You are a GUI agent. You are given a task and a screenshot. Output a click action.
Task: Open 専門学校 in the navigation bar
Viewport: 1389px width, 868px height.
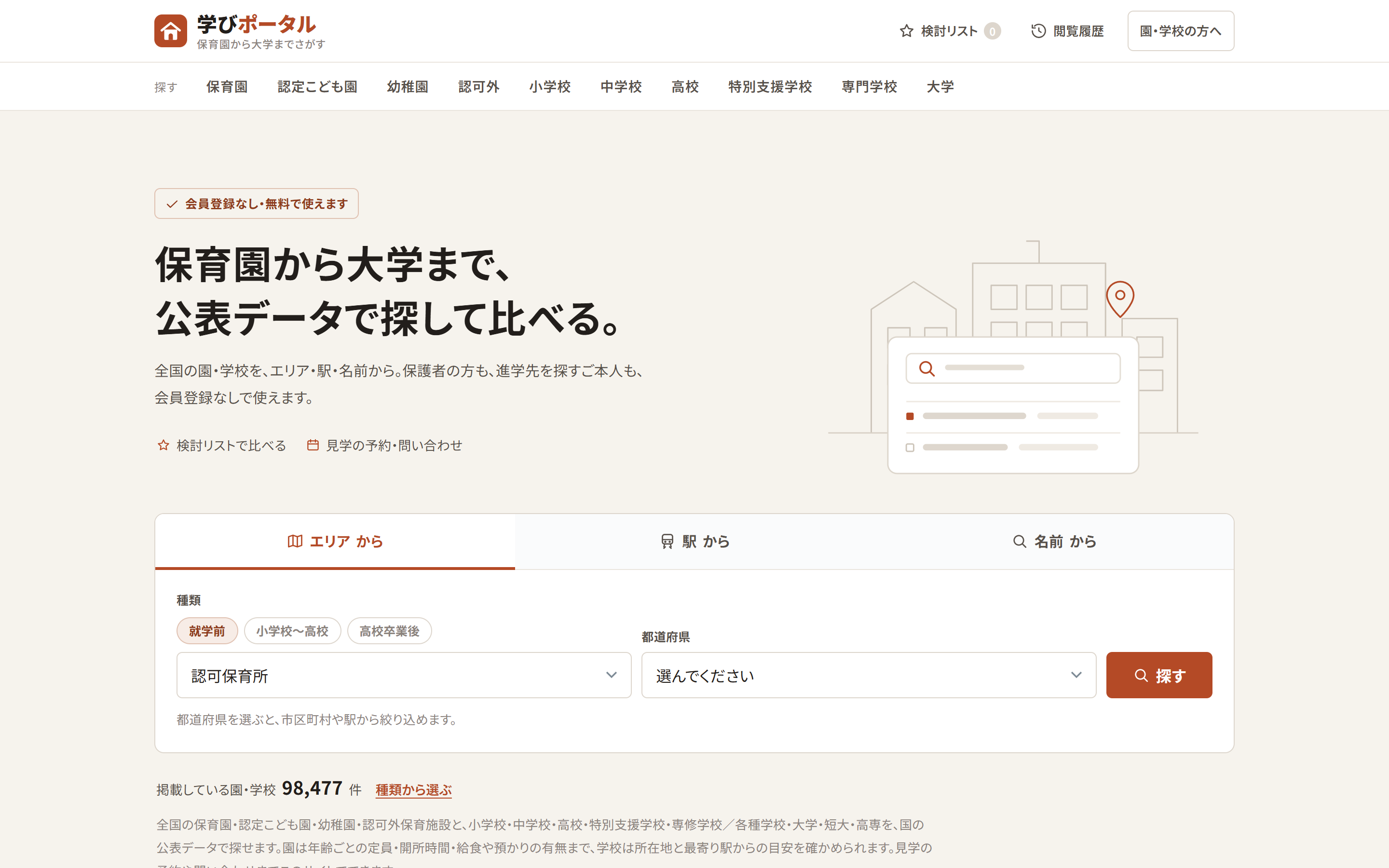[x=870, y=87]
